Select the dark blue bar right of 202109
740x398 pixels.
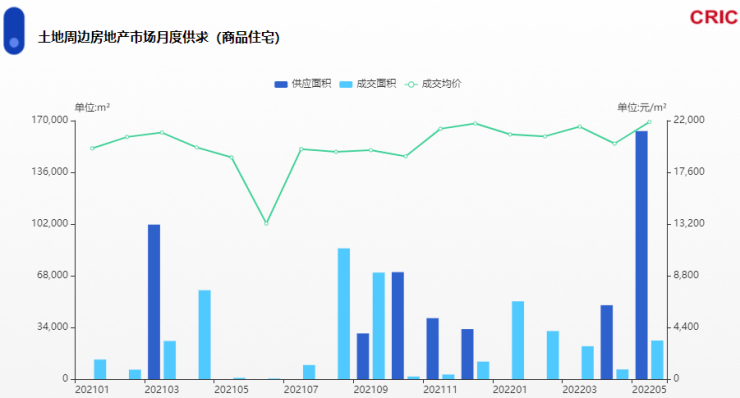pyautogui.click(x=398, y=325)
